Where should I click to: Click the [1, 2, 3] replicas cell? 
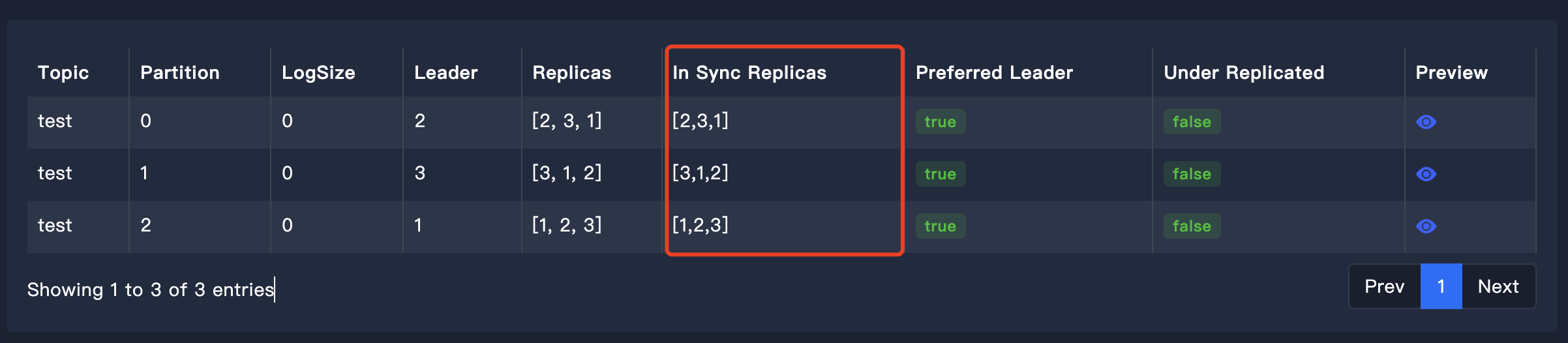click(567, 225)
